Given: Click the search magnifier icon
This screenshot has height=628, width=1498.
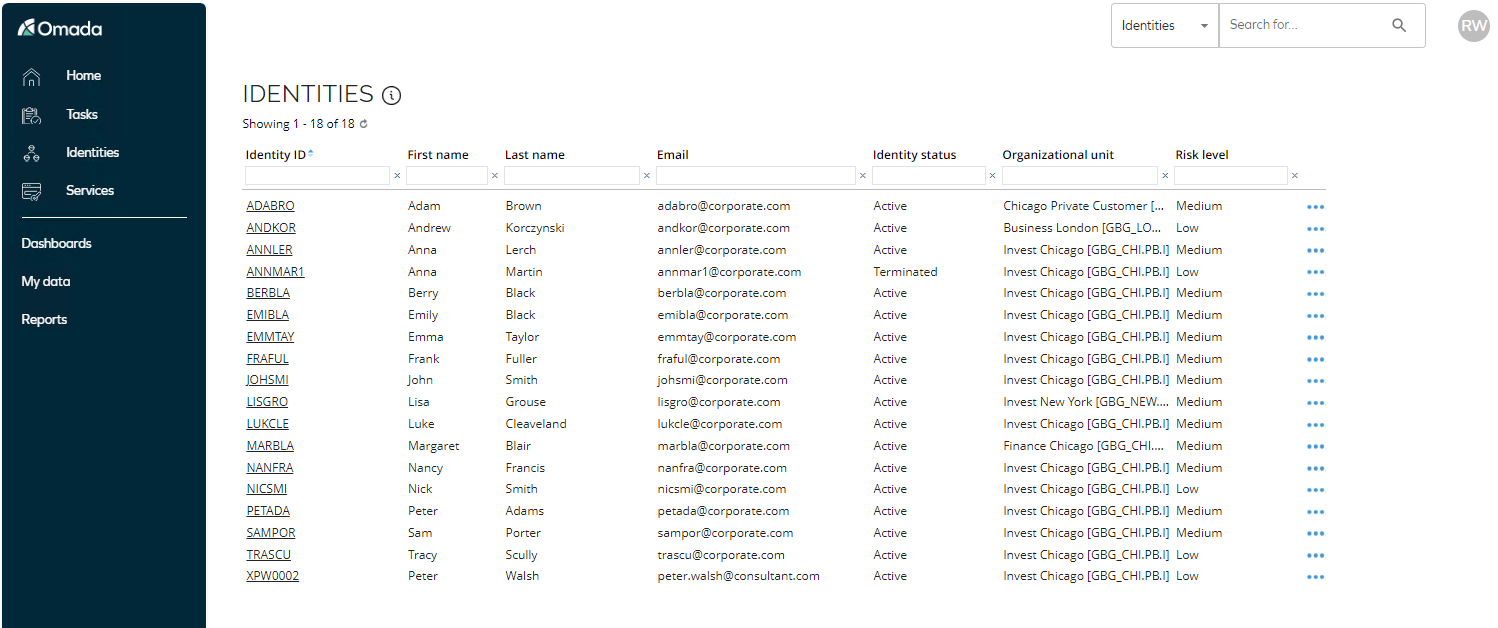Looking at the screenshot, I should click(1399, 25).
